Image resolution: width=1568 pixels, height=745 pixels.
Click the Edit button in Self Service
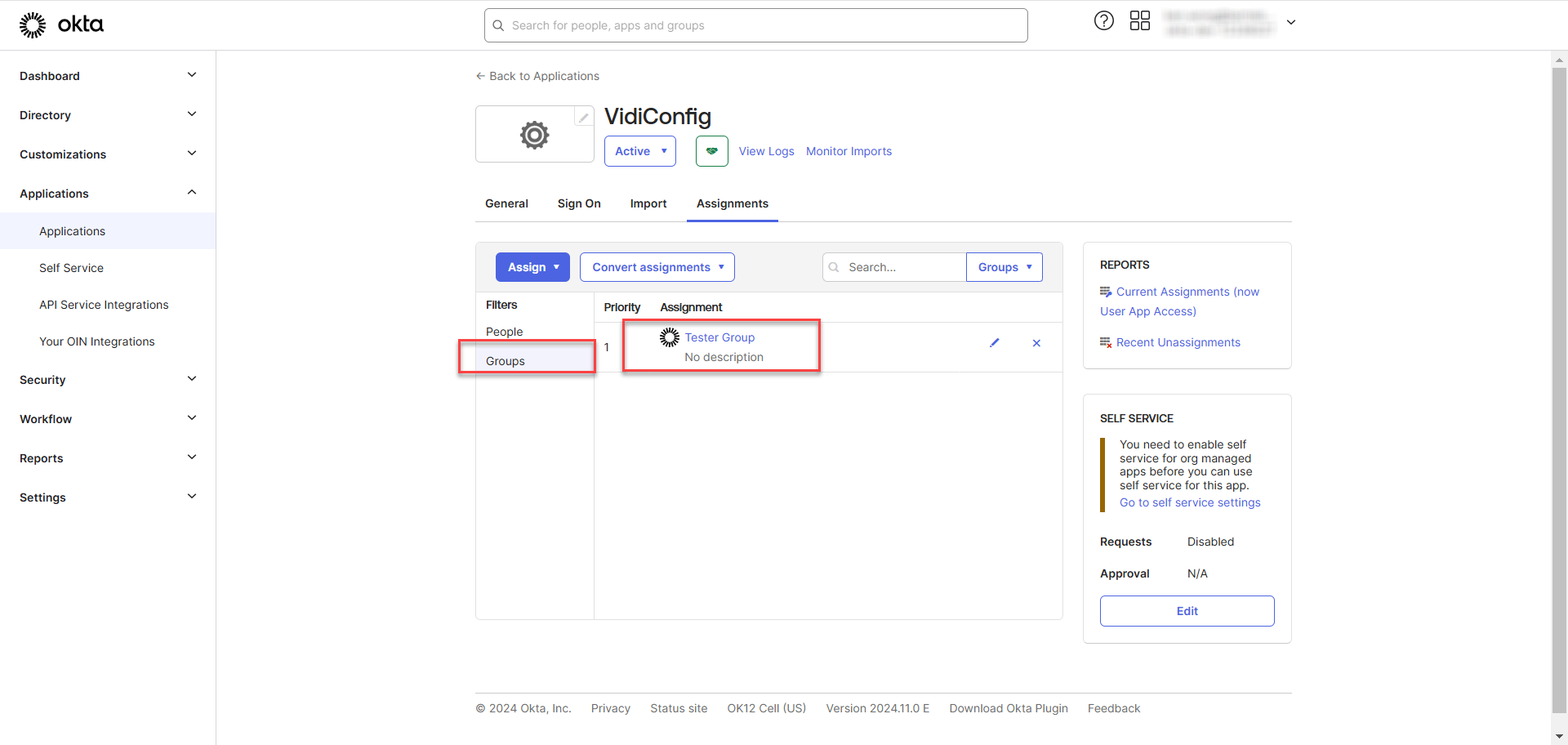1187,611
